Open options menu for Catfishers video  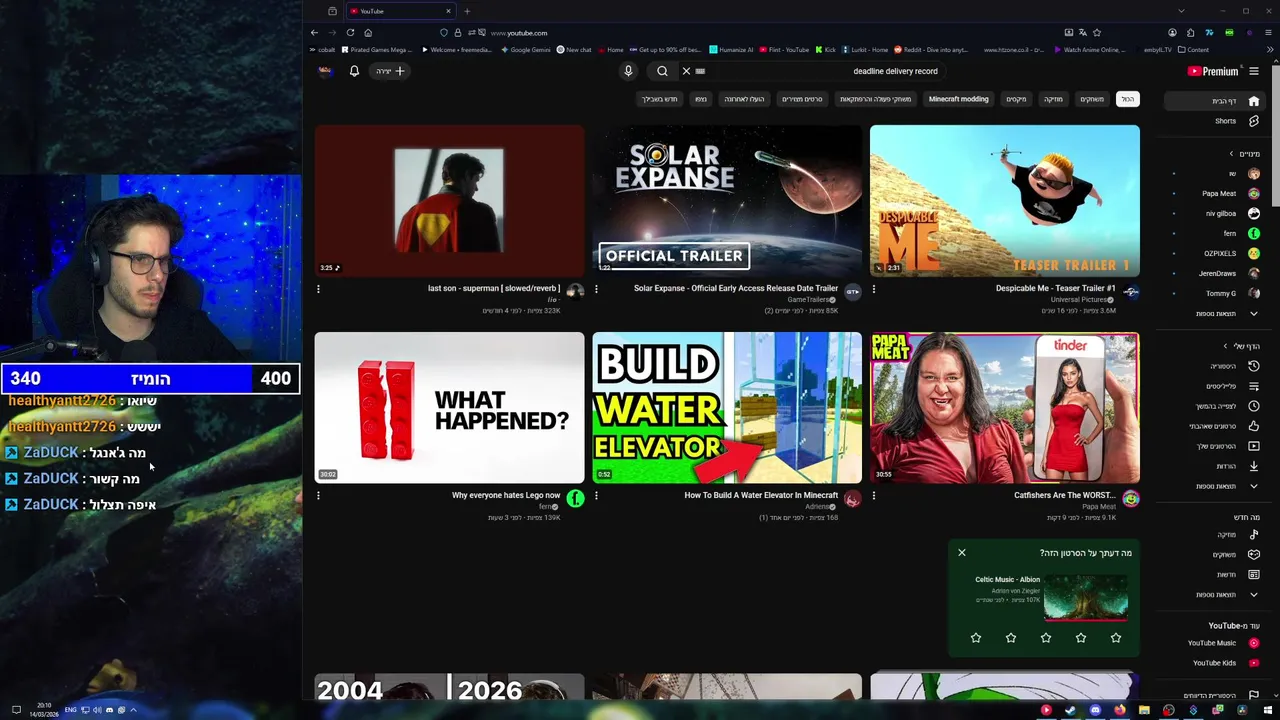873,495
